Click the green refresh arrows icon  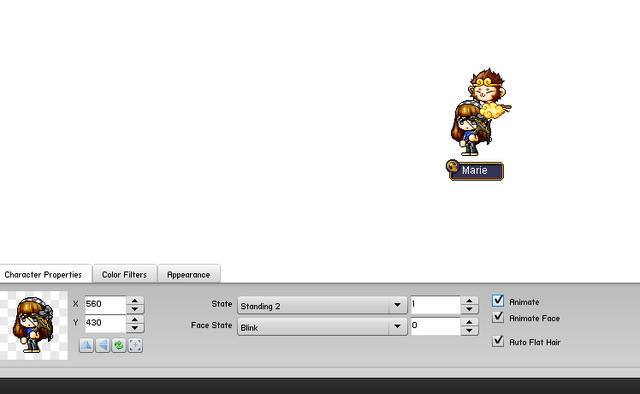119,345
